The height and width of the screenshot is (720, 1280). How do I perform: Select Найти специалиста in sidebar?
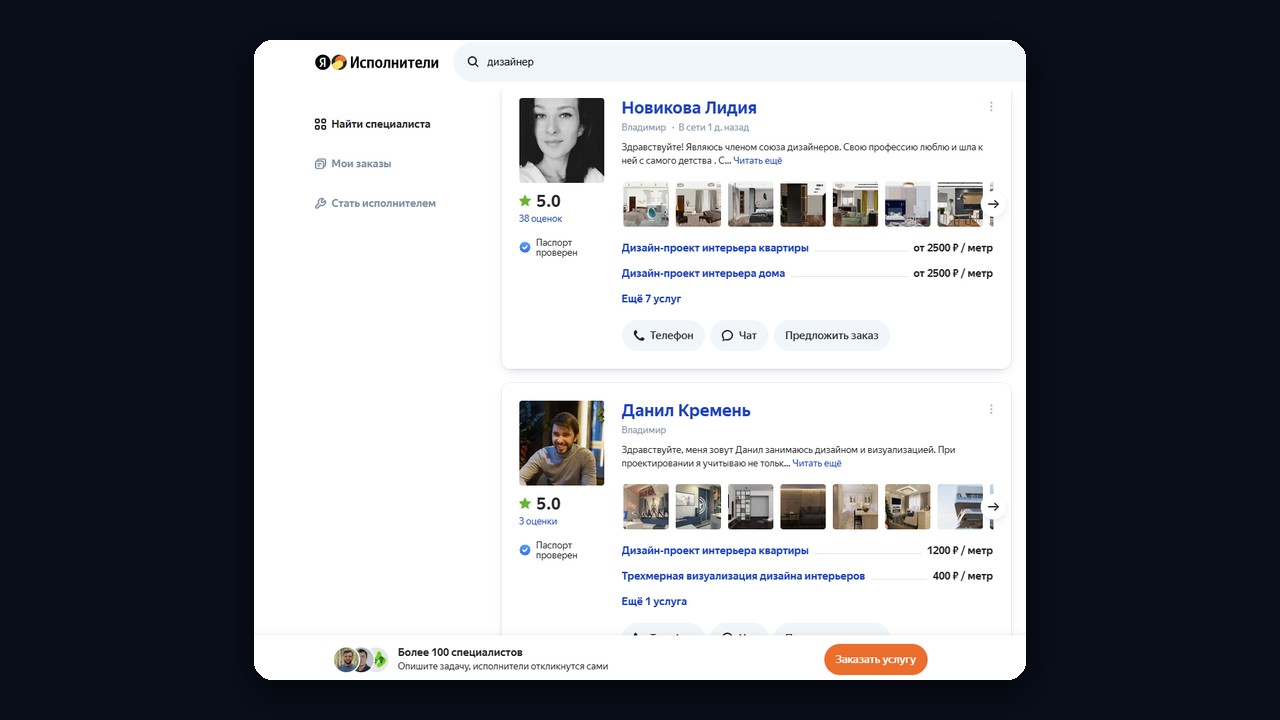pos(372,124)
